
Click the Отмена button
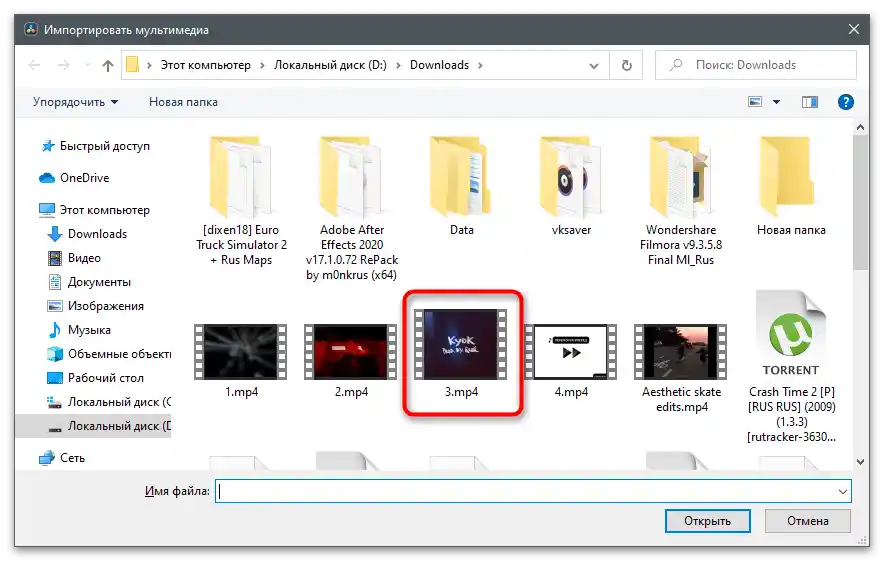tap(807, 521)
